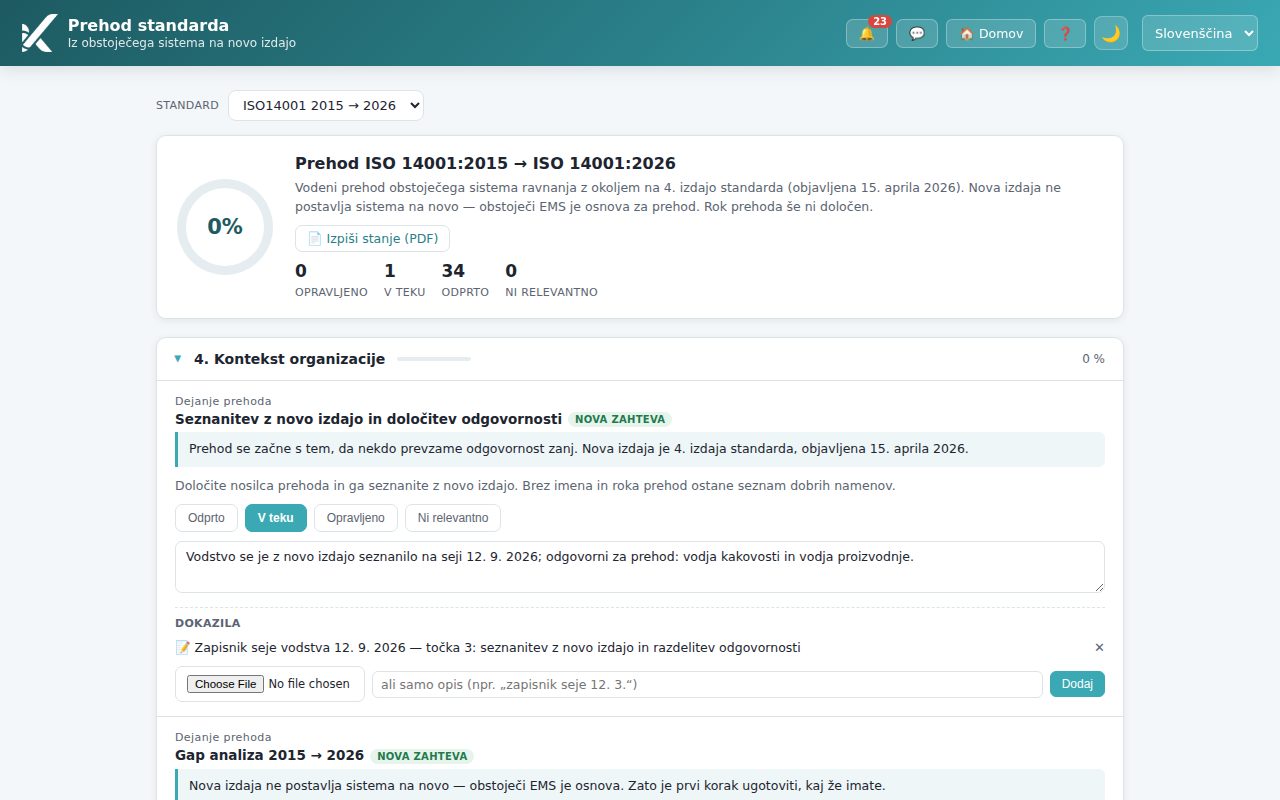Click the Kontekst organizacije section progress bar
The height and width of the screenshot is (800, 1280).
tap(434, 359)
